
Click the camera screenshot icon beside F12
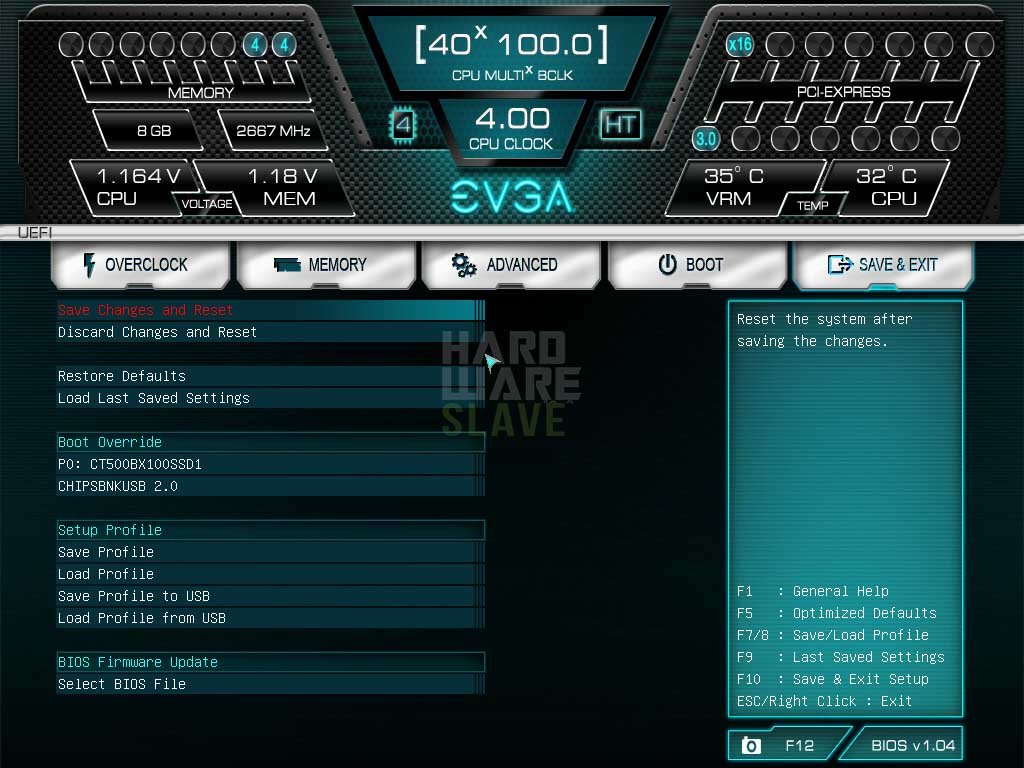751,745
